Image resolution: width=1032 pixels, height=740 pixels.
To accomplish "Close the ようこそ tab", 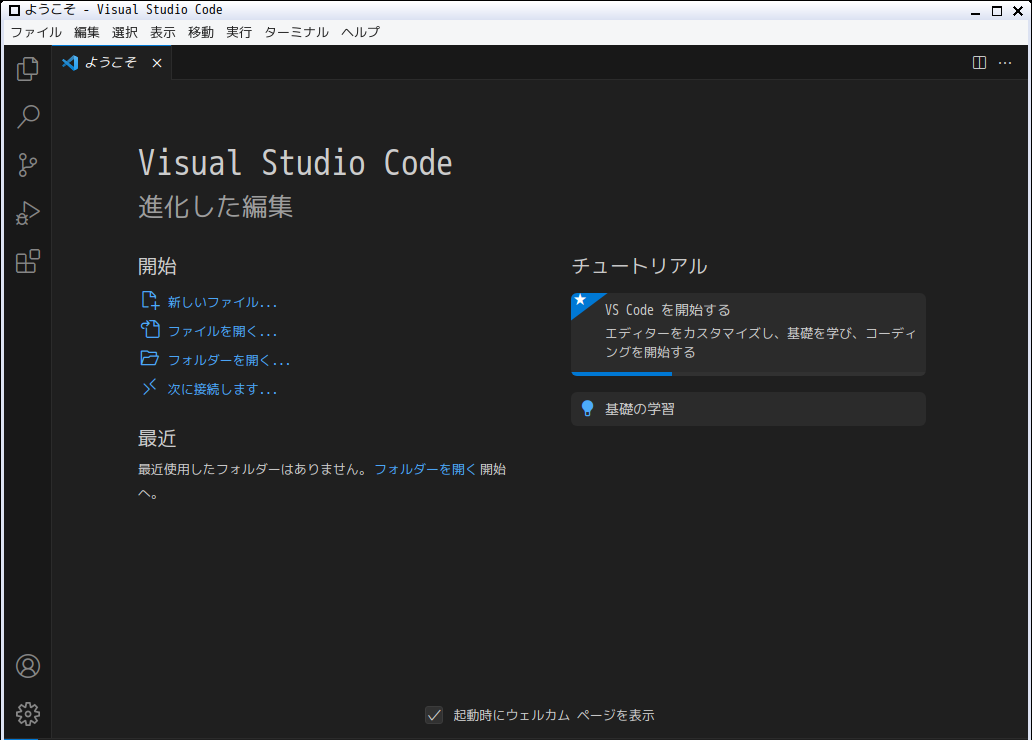I will pos(157,63).
